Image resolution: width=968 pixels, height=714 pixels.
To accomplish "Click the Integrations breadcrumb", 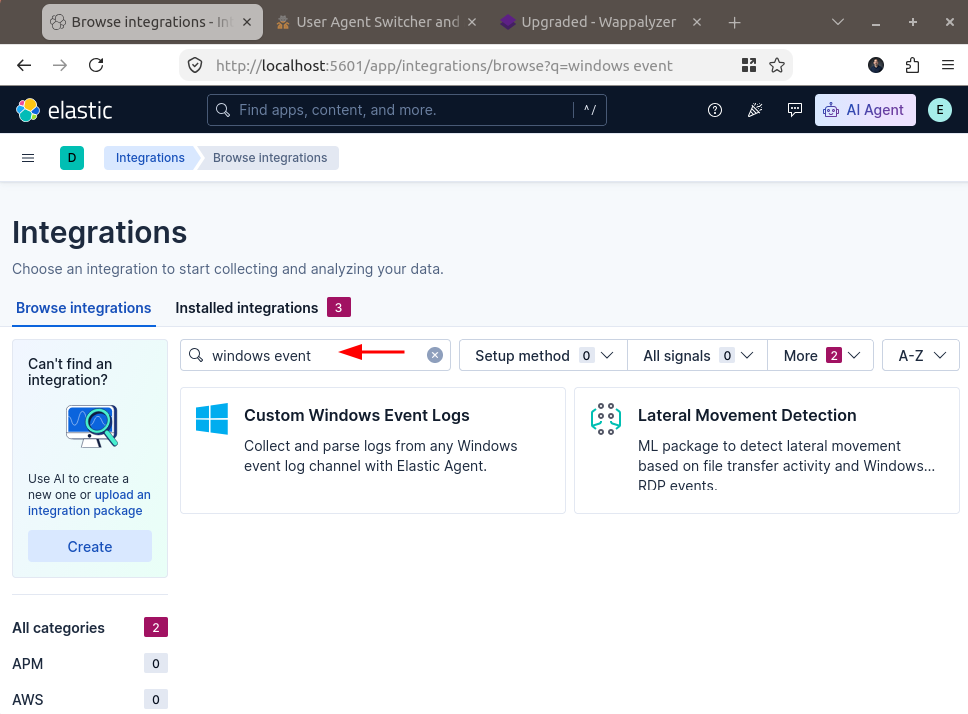I will coord(150,158).
